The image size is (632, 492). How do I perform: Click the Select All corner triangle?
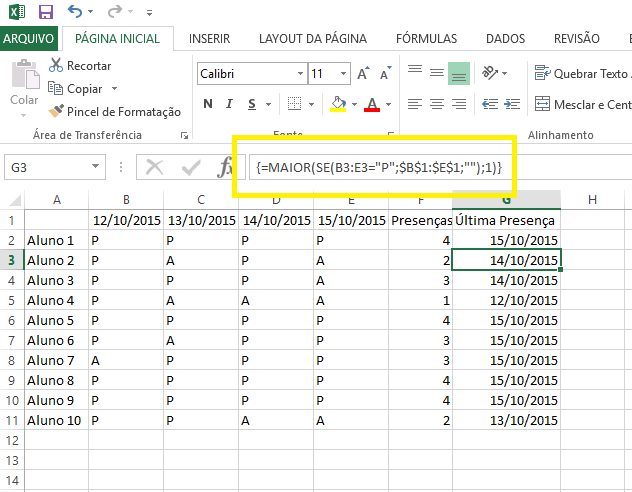pos(15,200)
